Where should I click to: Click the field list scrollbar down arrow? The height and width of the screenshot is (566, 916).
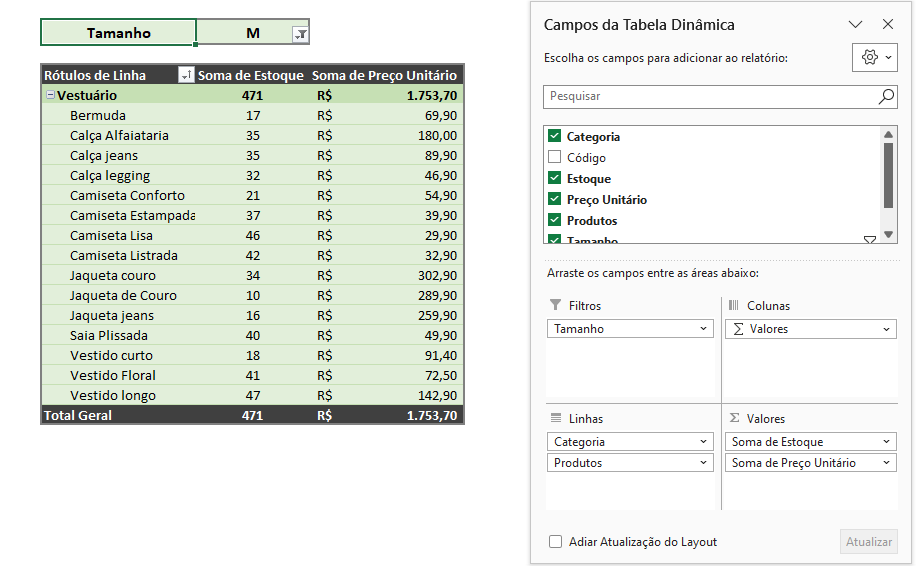[889, 234]
